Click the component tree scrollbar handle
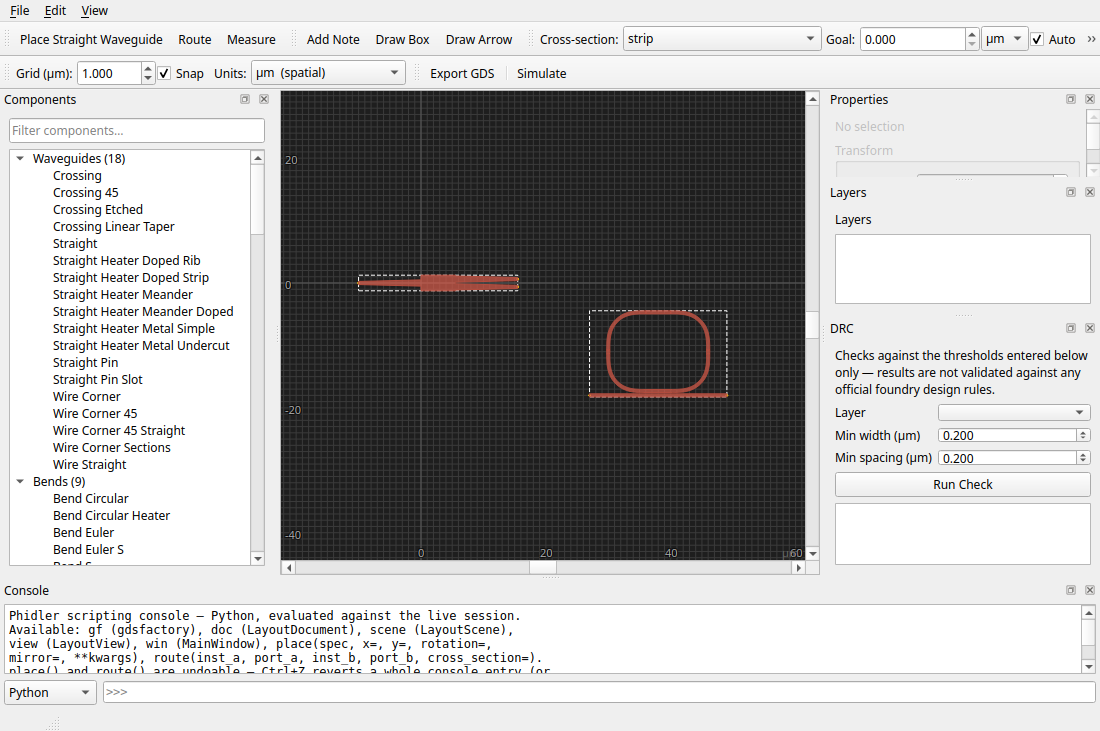Screen dimensions: 1100x731 [257, 201]
